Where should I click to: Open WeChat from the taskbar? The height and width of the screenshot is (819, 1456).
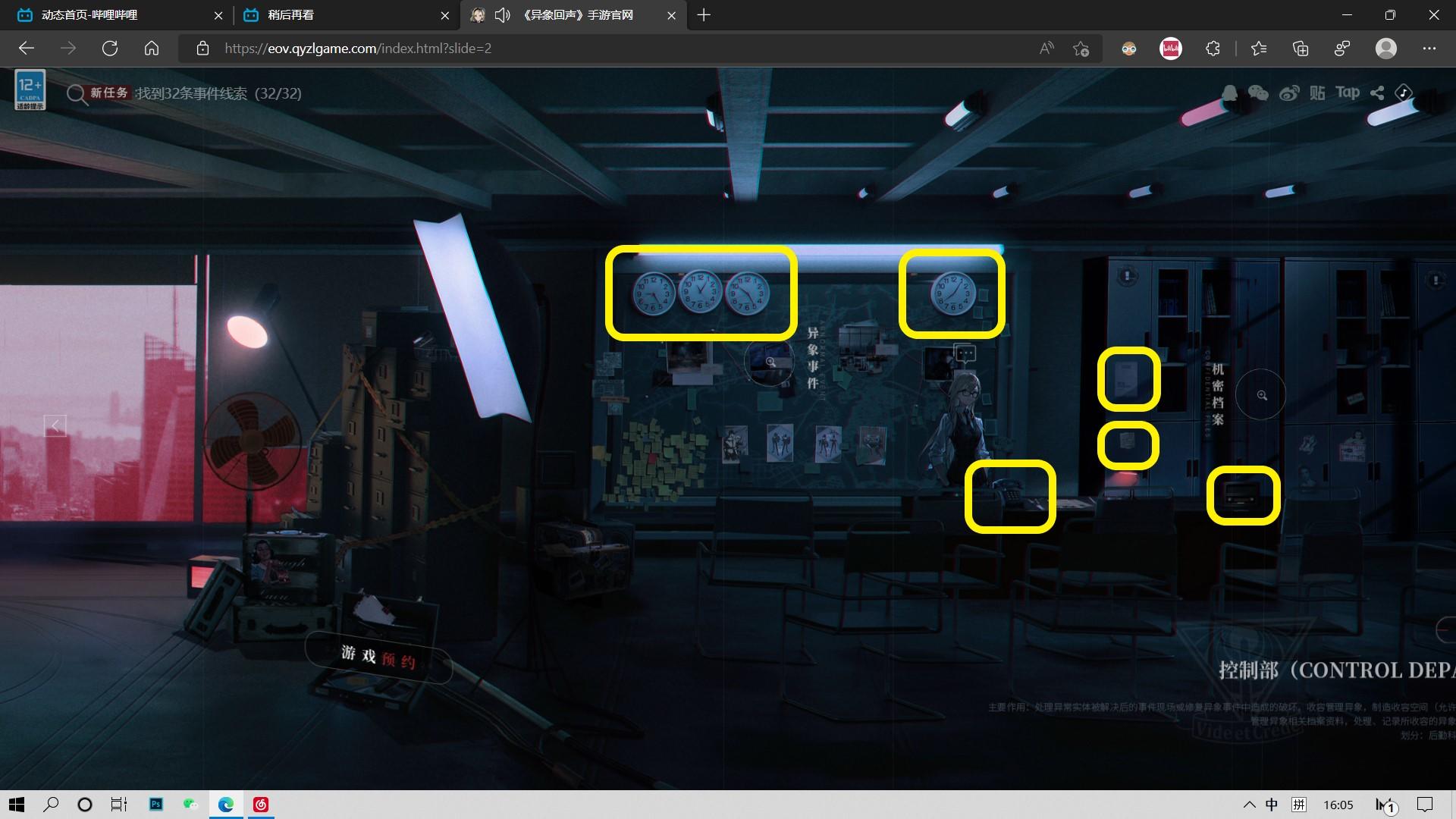tap(190, 805)
